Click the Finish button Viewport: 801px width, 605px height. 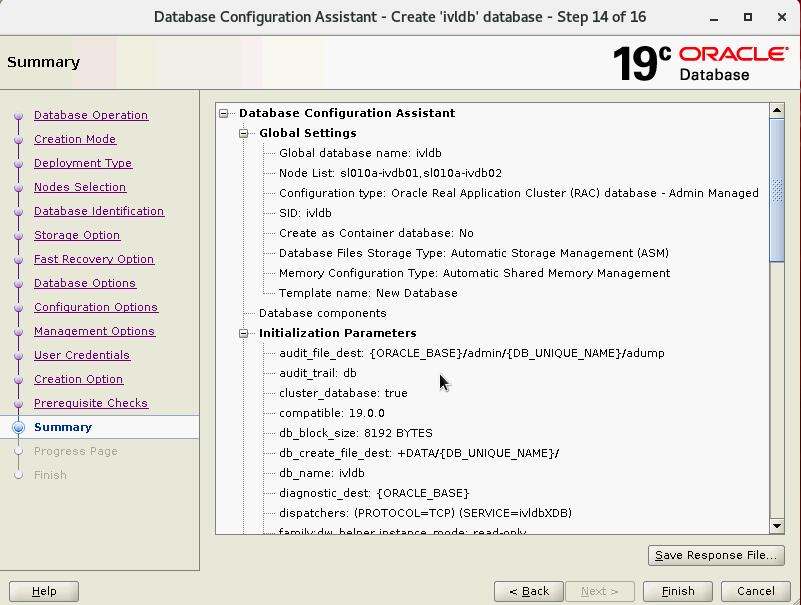click(677, 591)
